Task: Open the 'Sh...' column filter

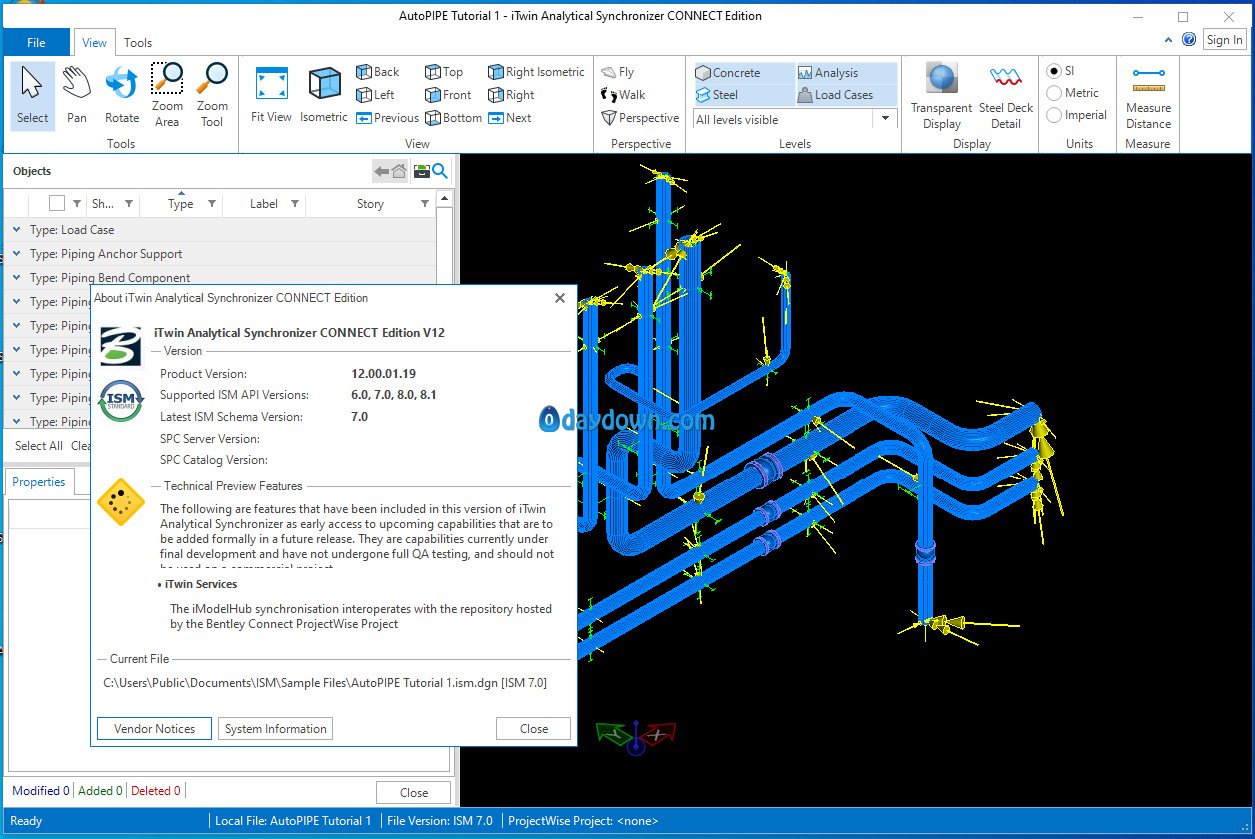Action: click(x=129, y=204)
